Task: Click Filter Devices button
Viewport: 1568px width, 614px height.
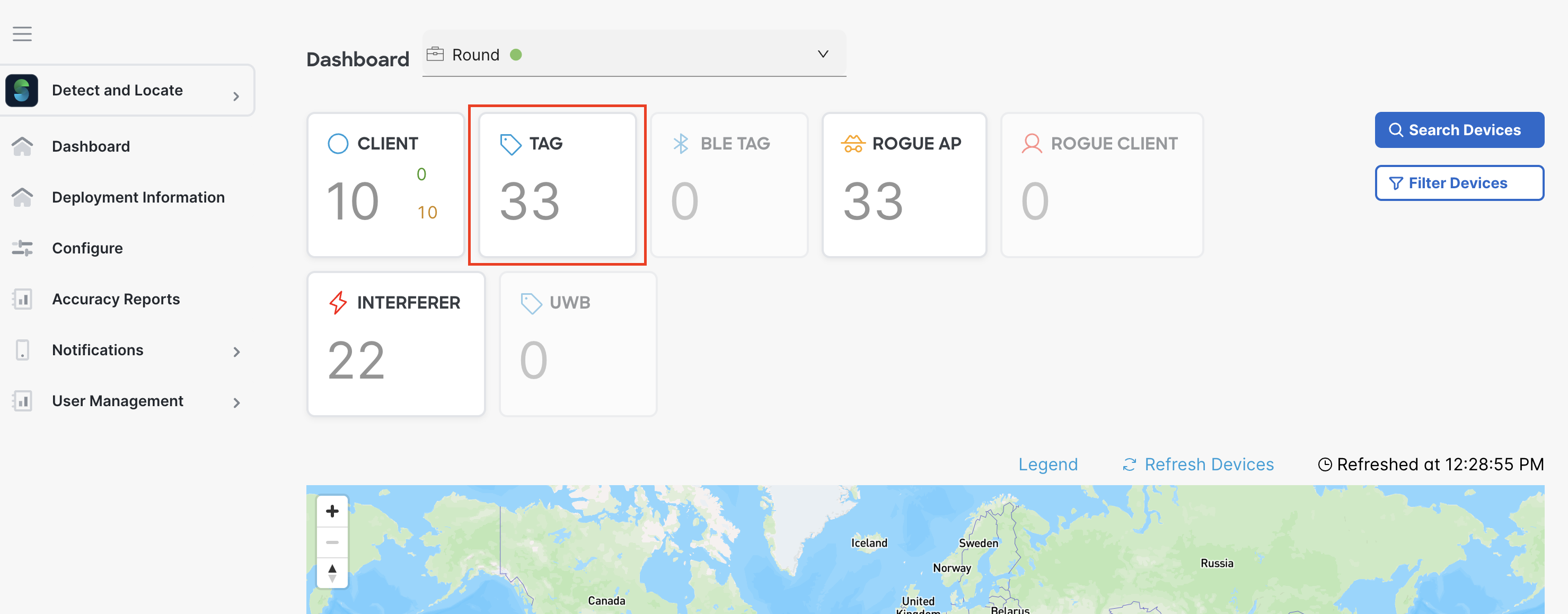Action: pos(1458,183)
